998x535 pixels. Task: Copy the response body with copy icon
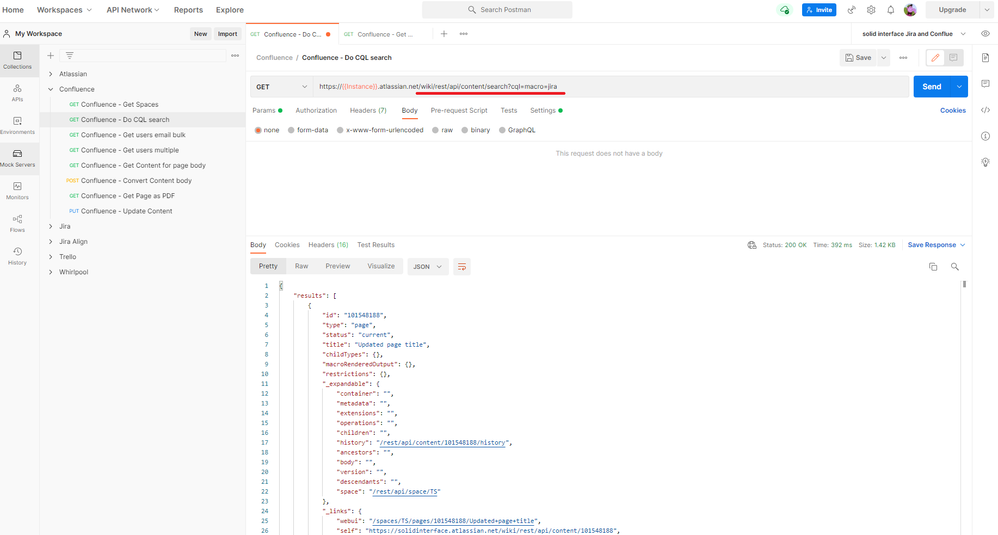[933, 267]
